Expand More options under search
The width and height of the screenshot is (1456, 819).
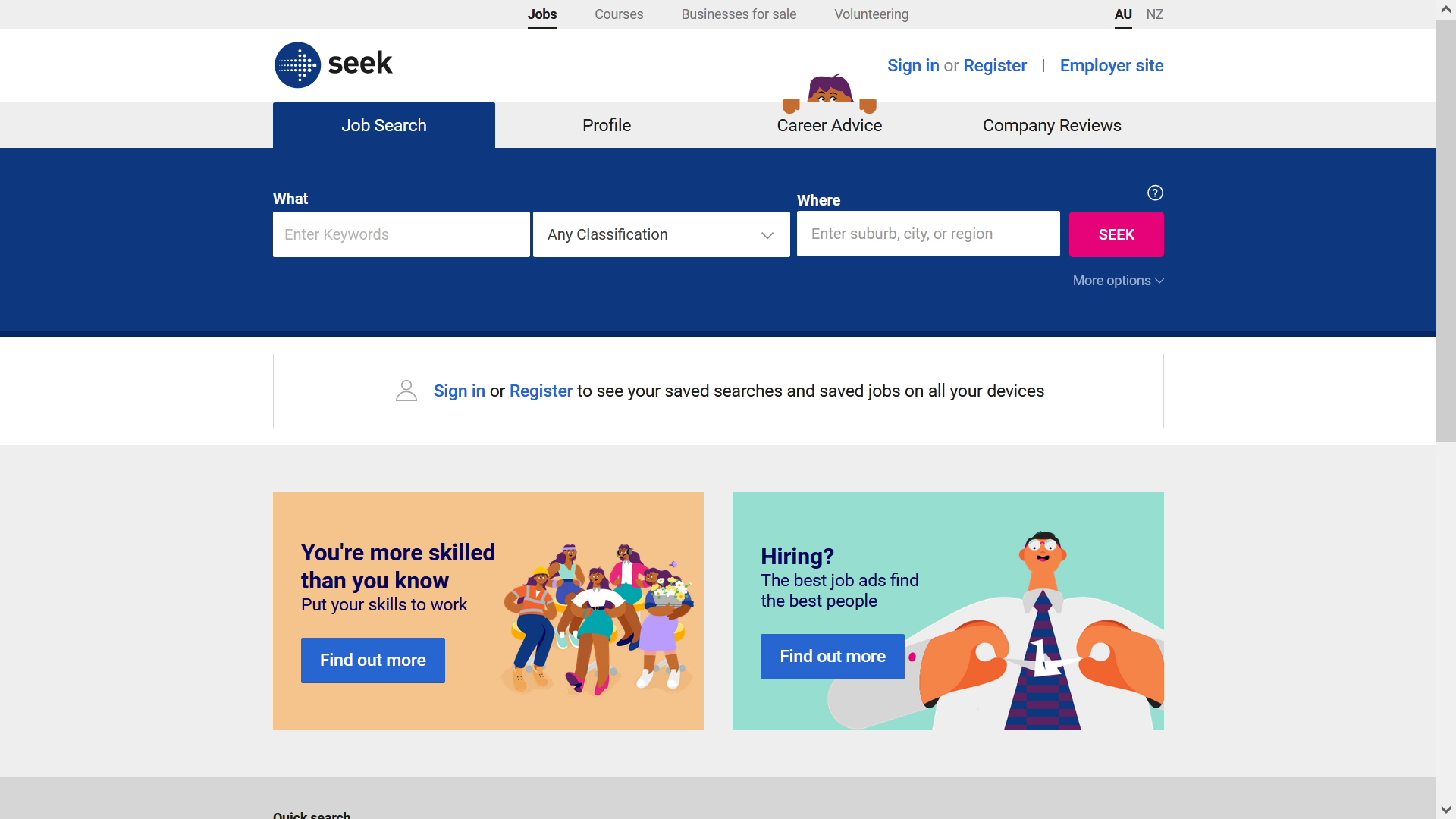point(1118,281)
